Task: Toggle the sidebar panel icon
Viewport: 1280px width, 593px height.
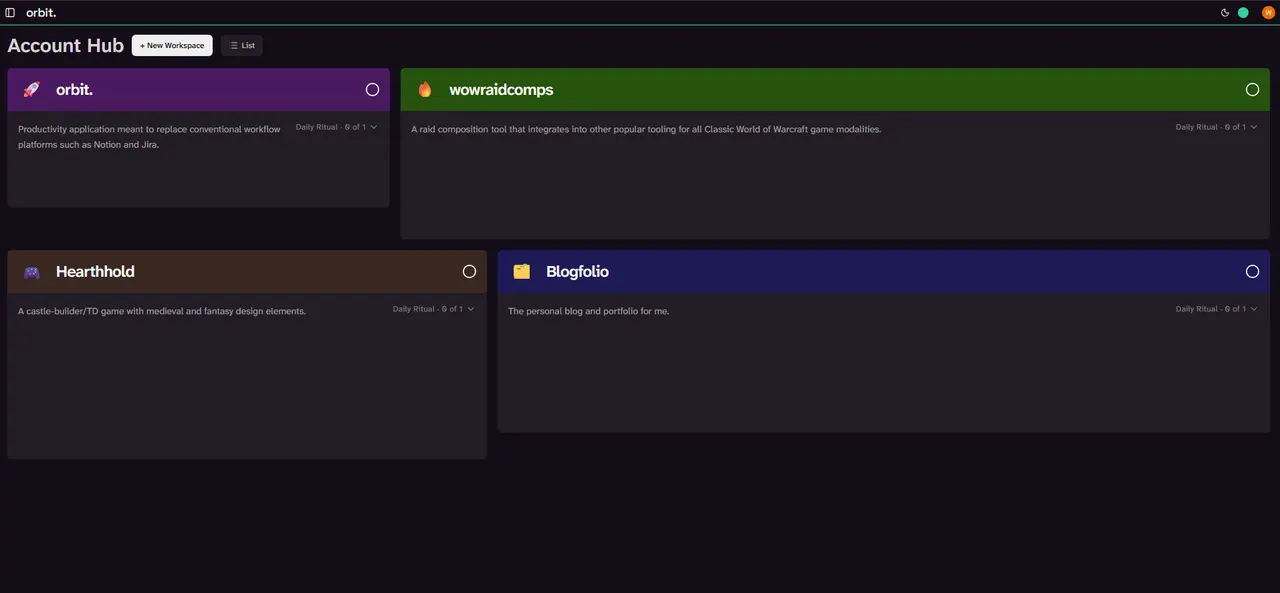Action: click(10, 13)
